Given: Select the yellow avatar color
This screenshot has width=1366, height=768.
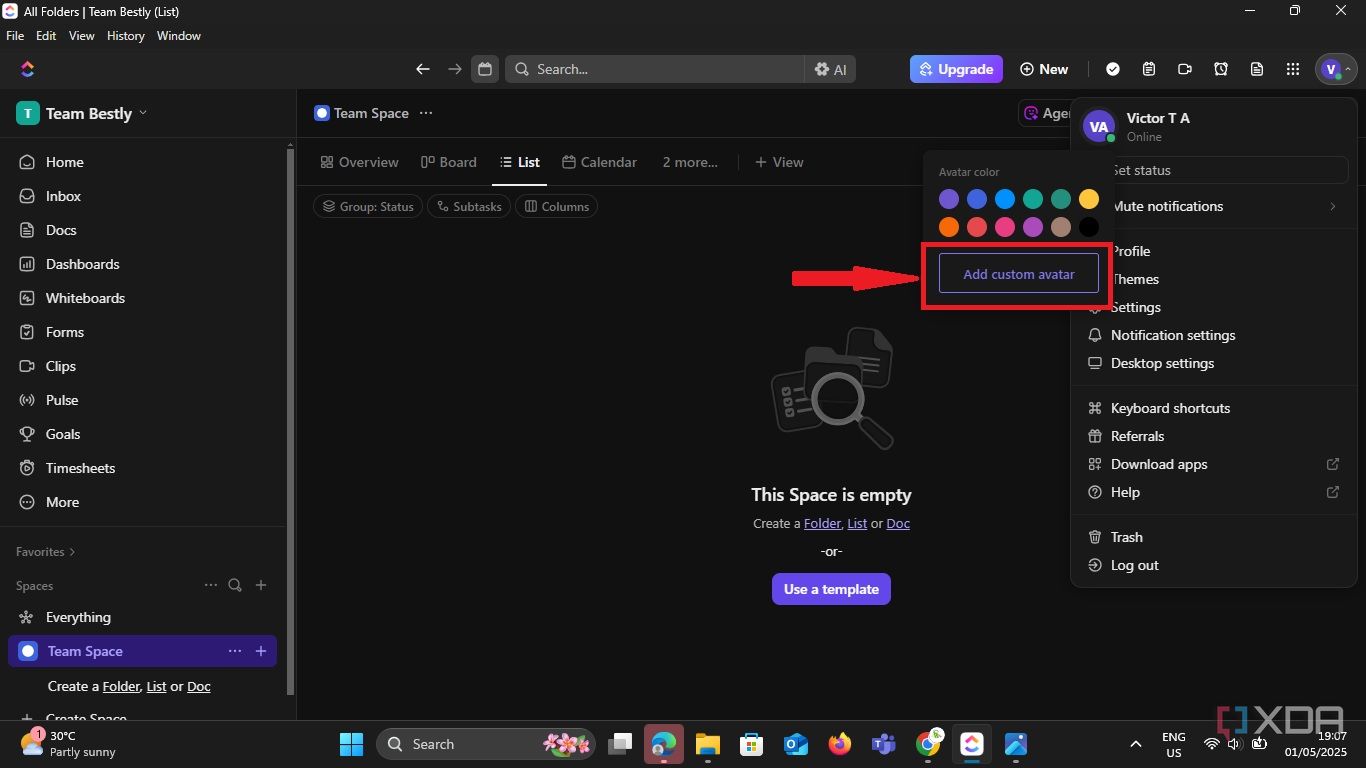Looking at the screenshot, I should [x=1089, y=199].
